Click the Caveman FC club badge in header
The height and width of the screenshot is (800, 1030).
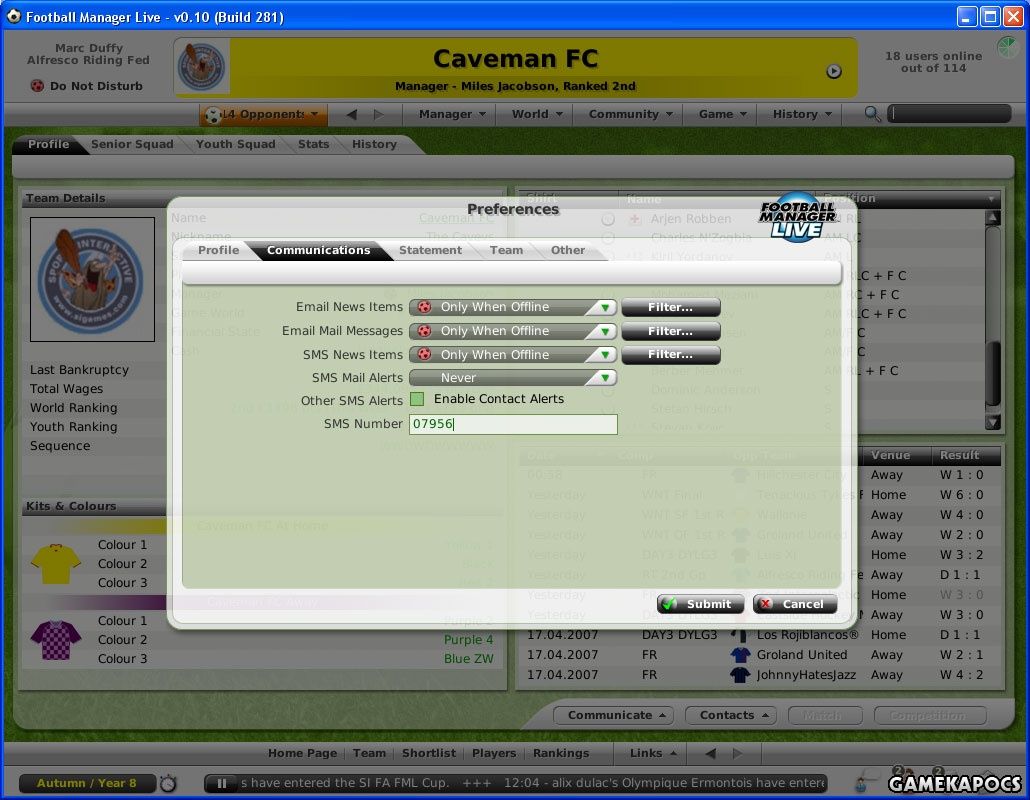[x=202, y=67]
